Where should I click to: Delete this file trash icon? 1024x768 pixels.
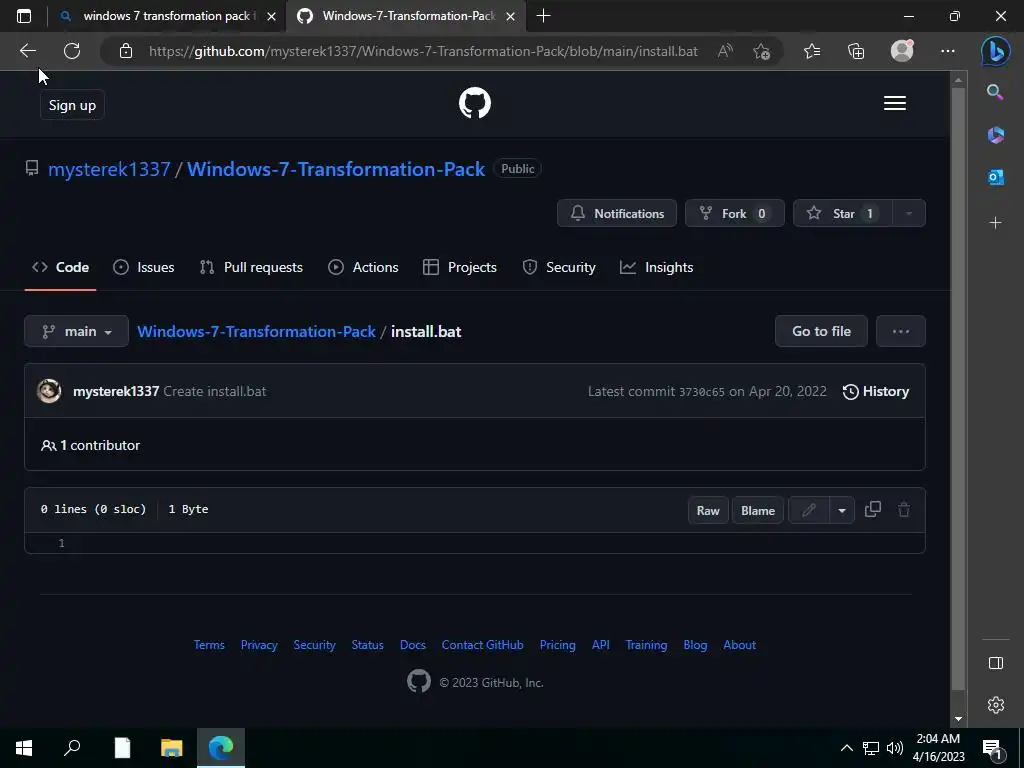click(x=904, y=509)
